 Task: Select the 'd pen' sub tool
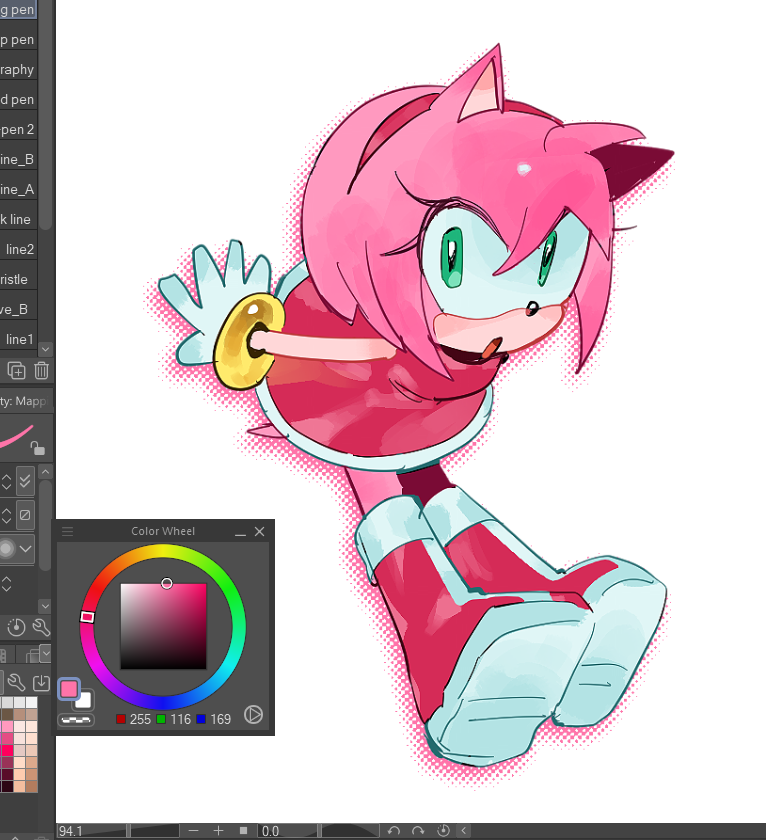pyautogui.click(x=18, y=99)
